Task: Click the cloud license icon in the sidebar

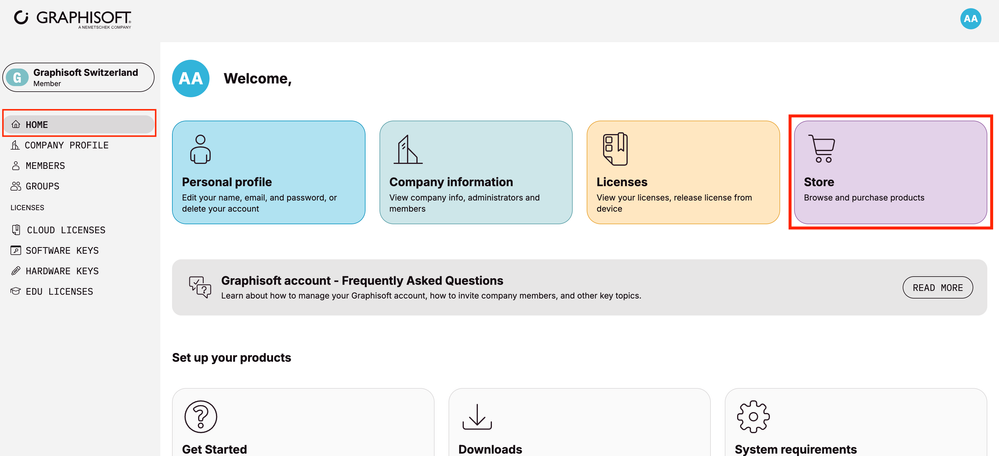Action: (16, 230)
